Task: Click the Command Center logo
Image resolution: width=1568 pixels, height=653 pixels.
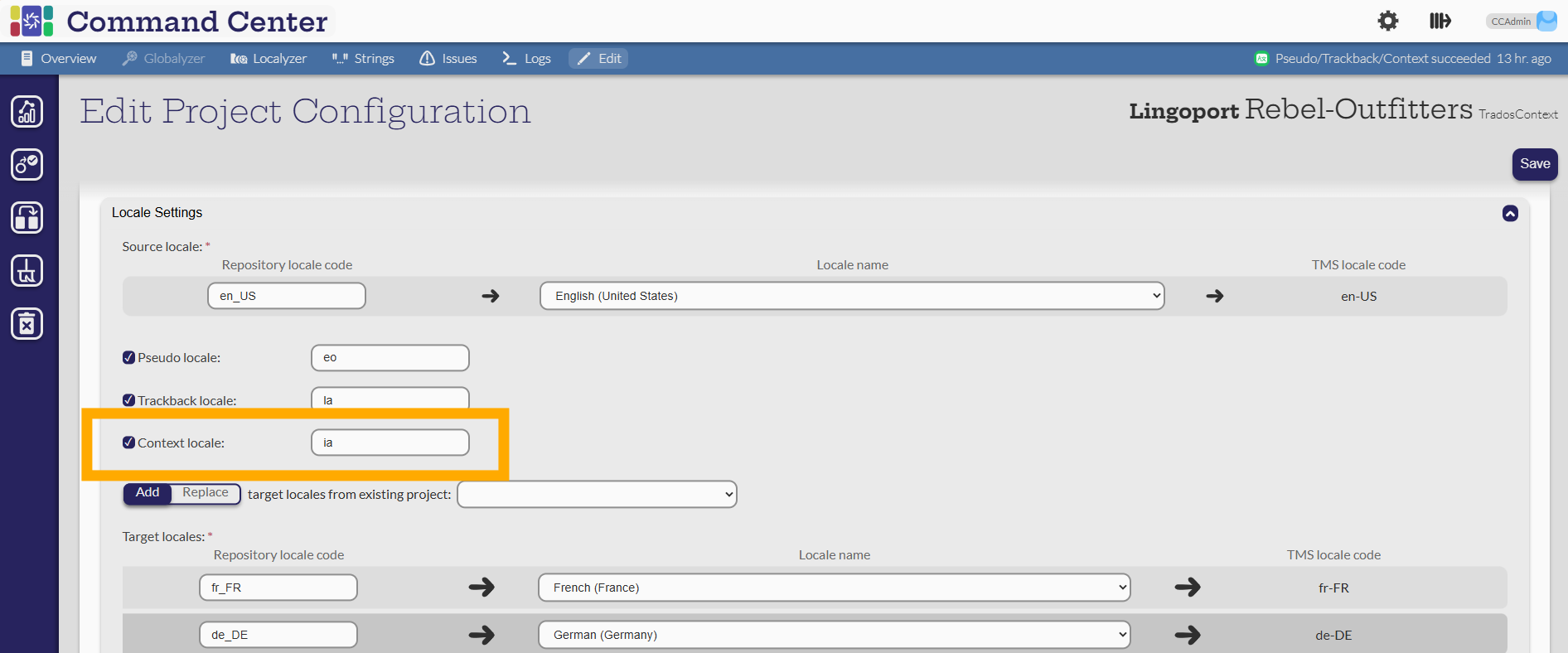Action: tap(31, 21)
